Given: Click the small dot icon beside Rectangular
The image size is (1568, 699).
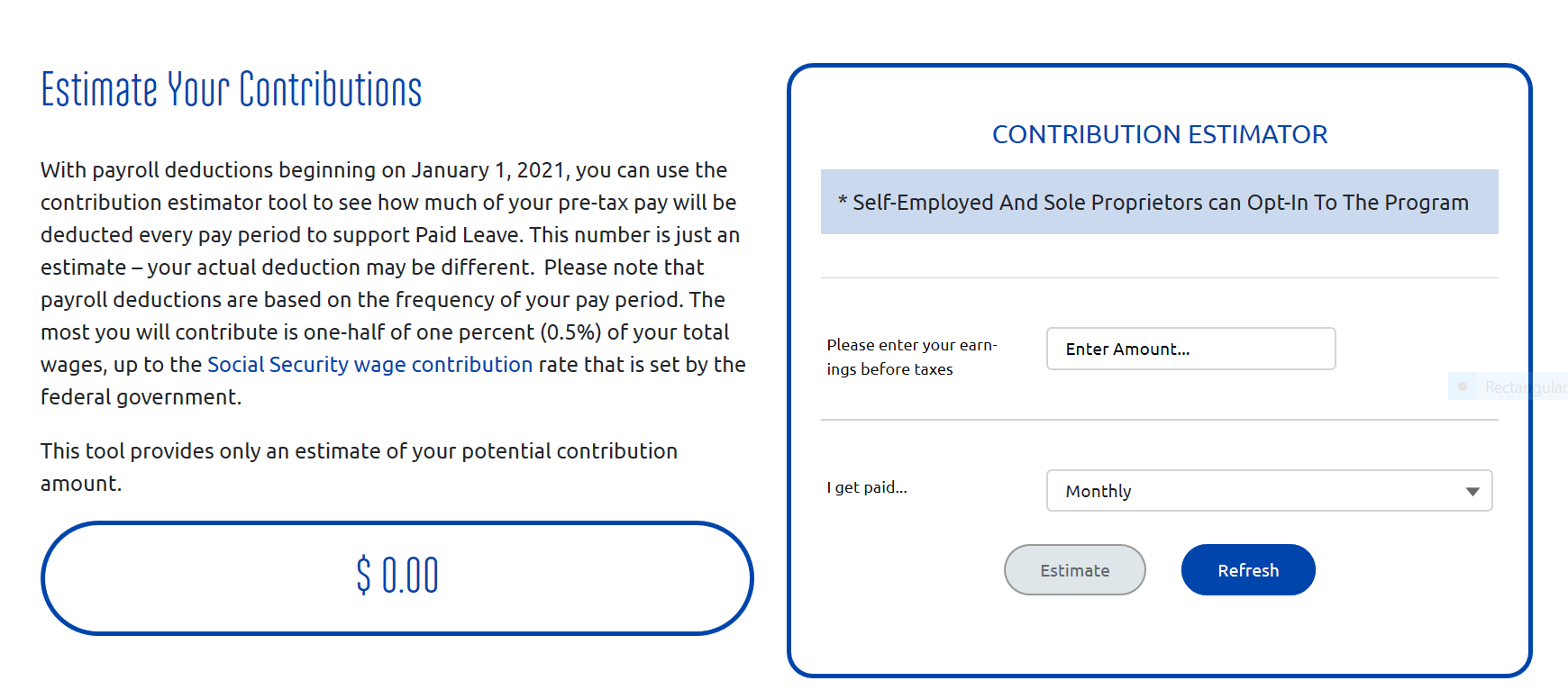Looking at the screenshot, I should click(x=1463, y=386).
